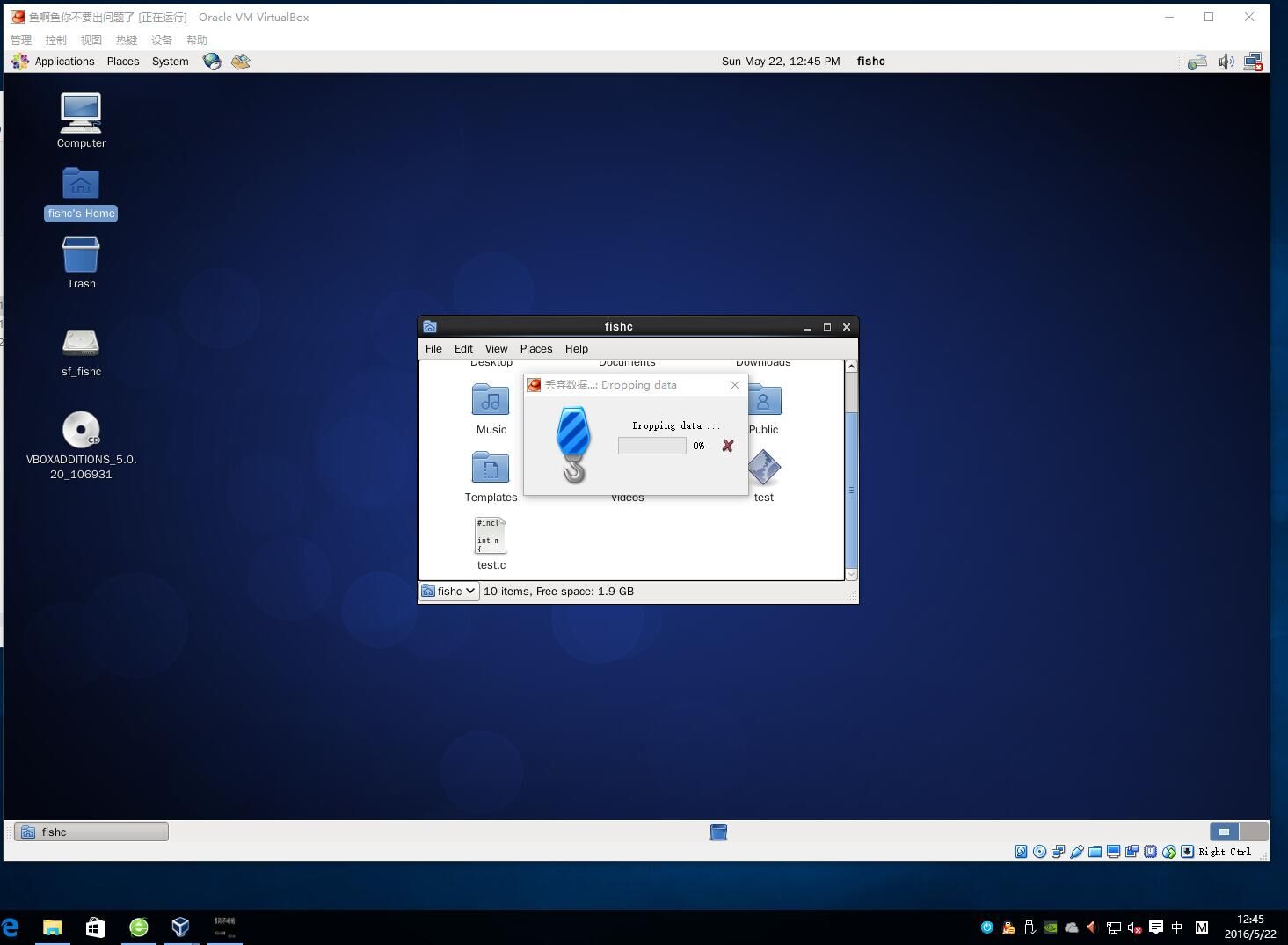Open the Places menu in fishc window
1288x945 pixels.
coord(536,349)
